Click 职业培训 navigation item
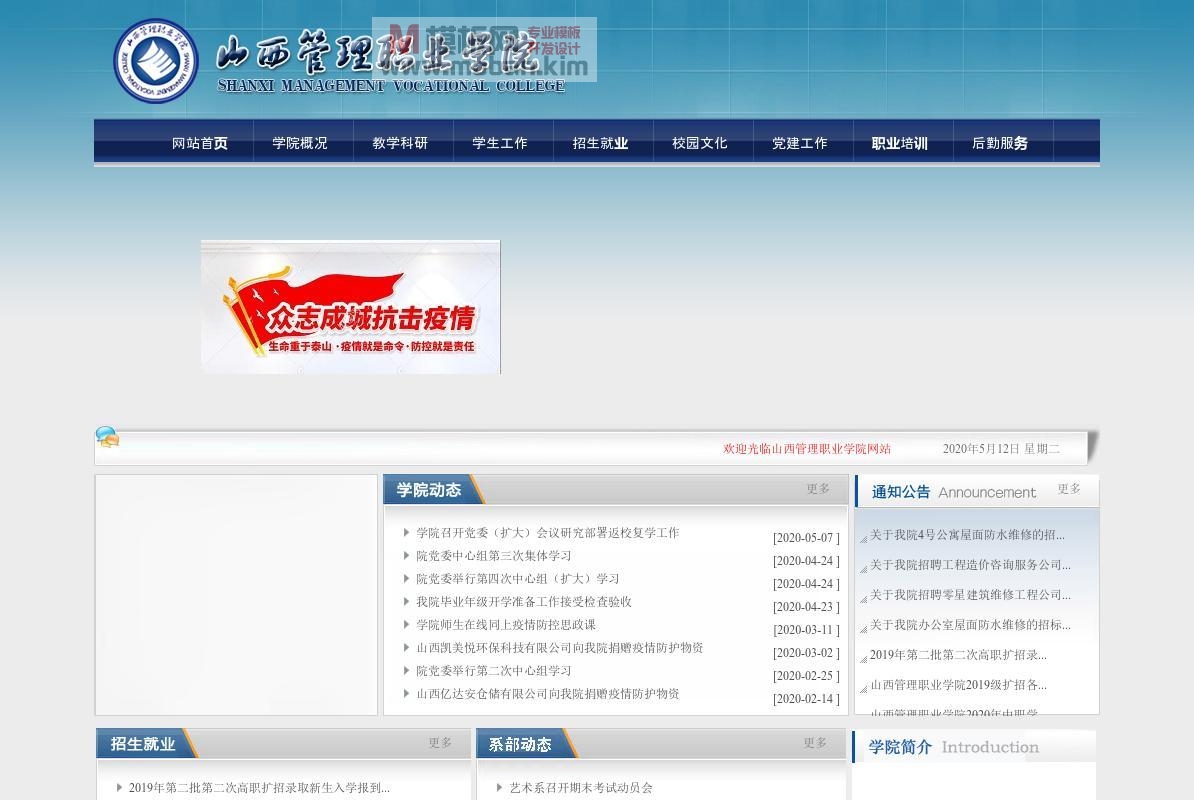 pyautogui.click(x=899, y=143)
